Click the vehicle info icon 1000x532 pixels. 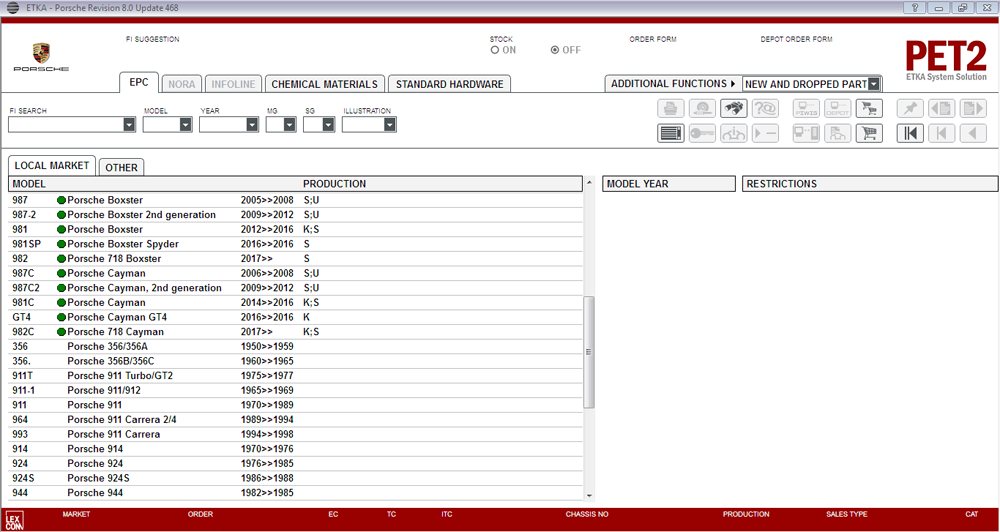(x=734, y=133)
